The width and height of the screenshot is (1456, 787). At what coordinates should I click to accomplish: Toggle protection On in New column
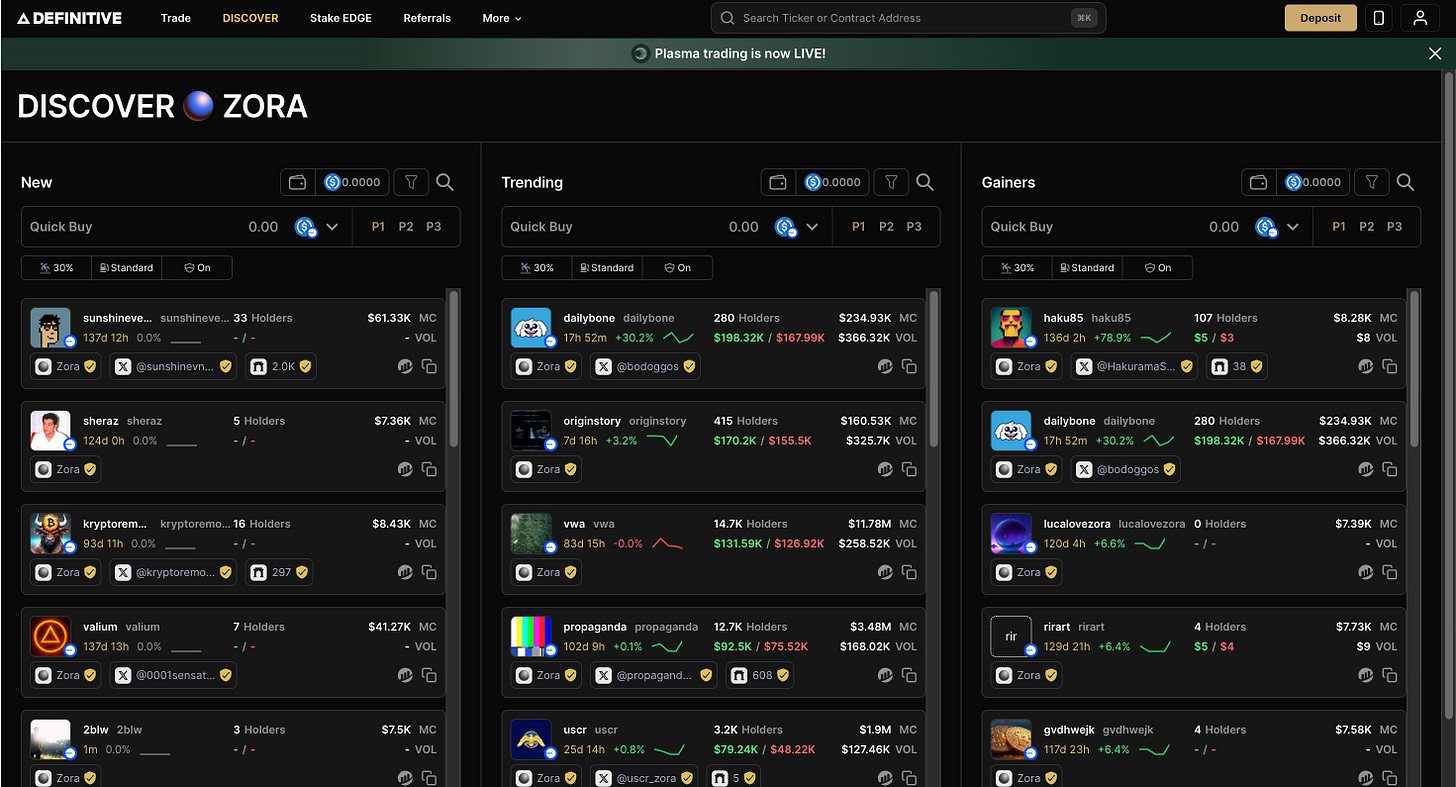point(198,268)
